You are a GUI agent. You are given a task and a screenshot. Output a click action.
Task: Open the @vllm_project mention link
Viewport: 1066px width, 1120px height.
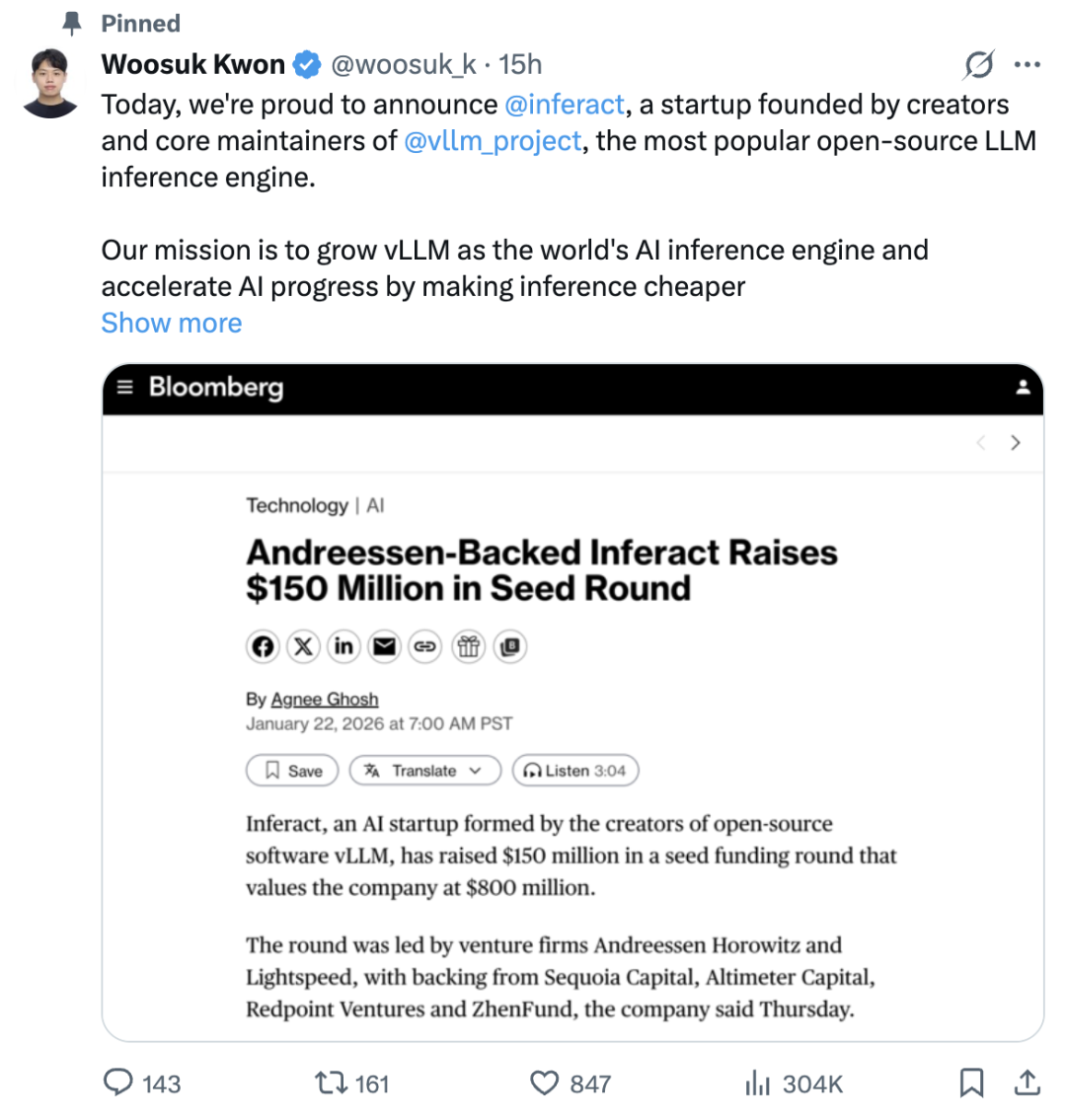pyautogui.click(x=493, y=141)
